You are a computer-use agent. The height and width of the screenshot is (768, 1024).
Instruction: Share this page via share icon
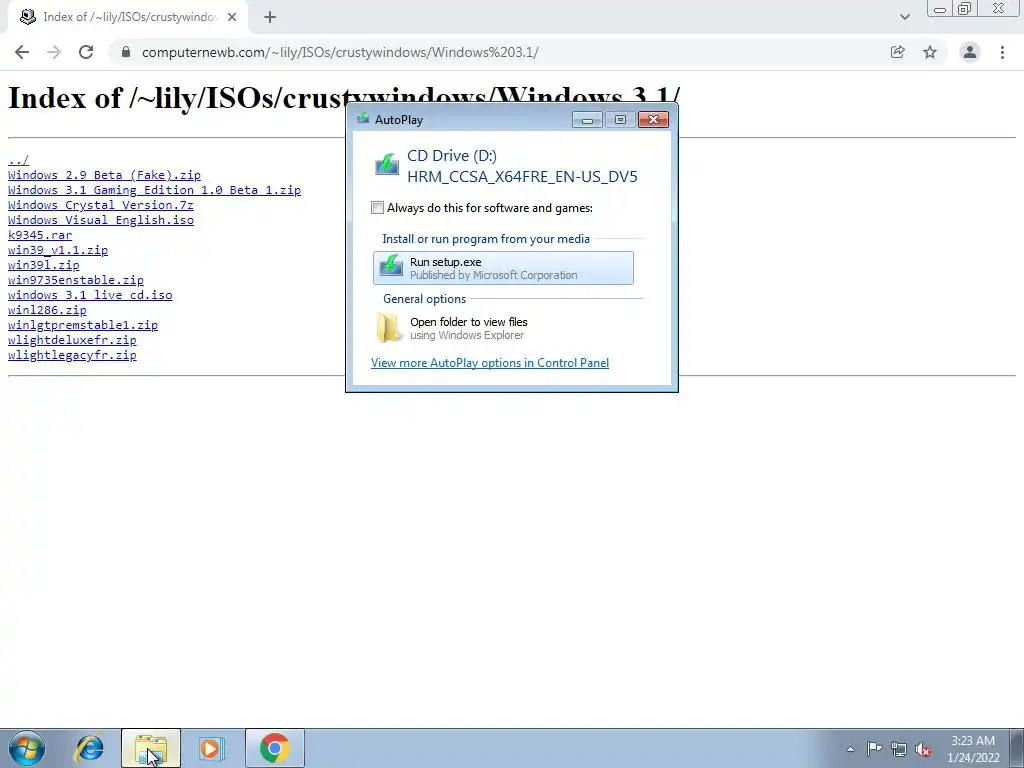897,52
